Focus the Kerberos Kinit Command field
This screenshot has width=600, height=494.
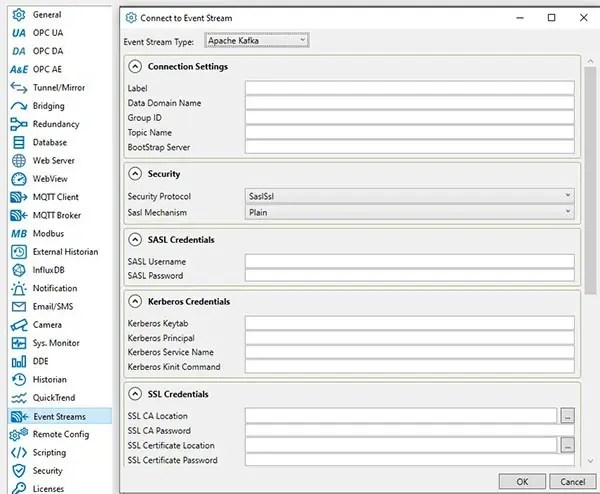[409, 367]
